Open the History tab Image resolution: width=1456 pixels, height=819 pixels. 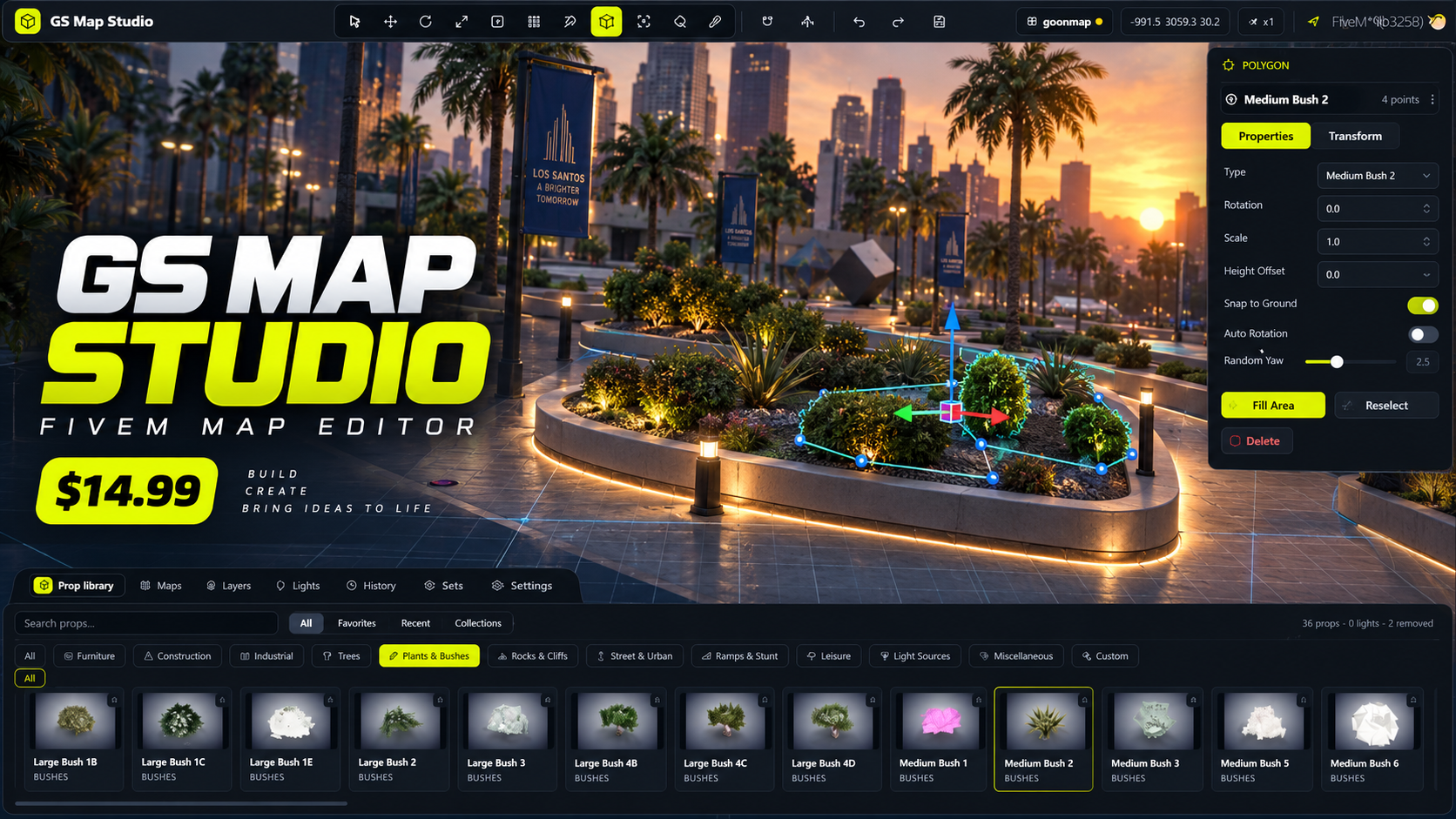pos(371,586)
